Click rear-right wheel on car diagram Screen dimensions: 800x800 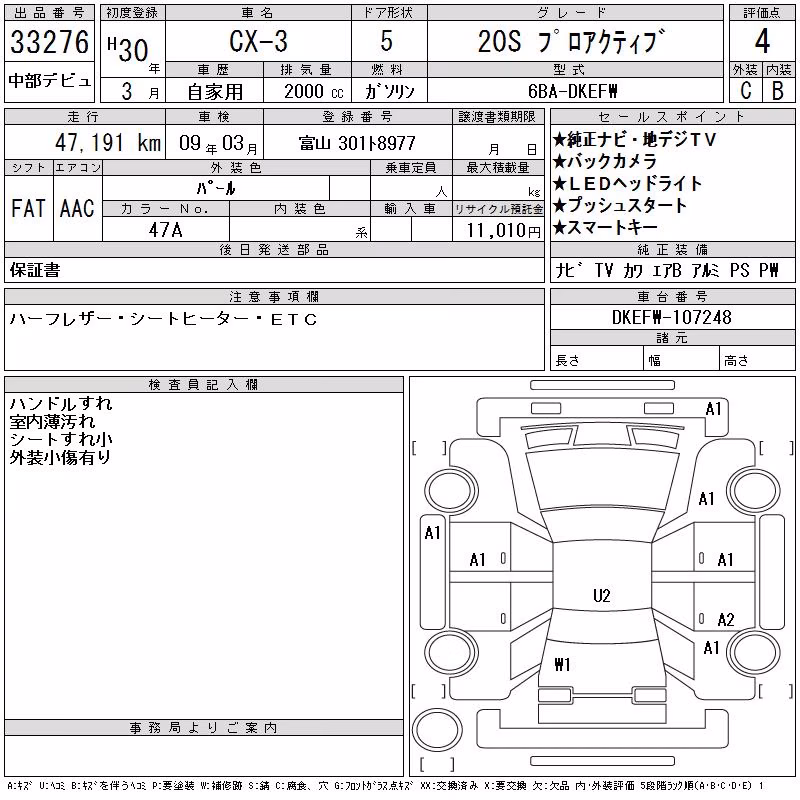[754, 652]
